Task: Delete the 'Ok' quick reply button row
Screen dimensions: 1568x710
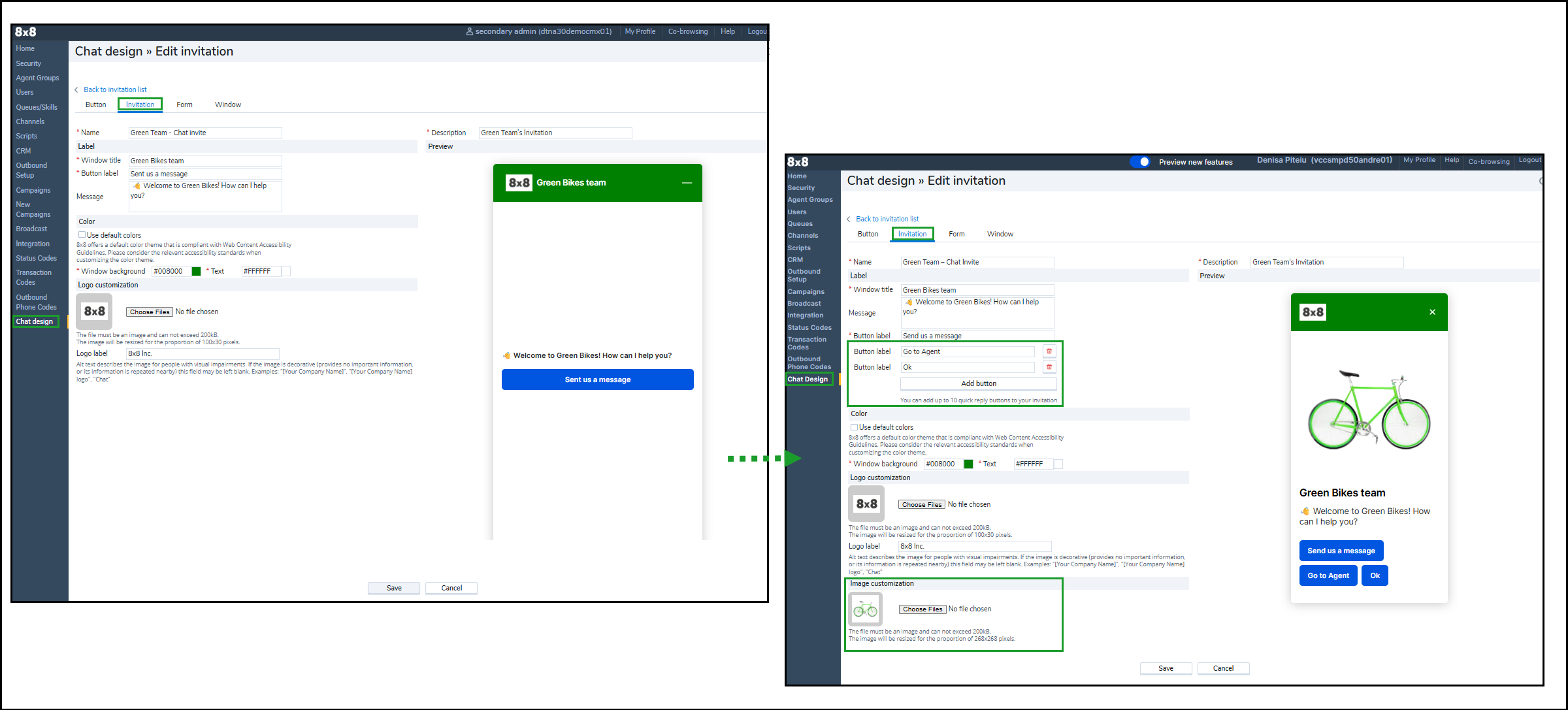Action: point(1049,367)
